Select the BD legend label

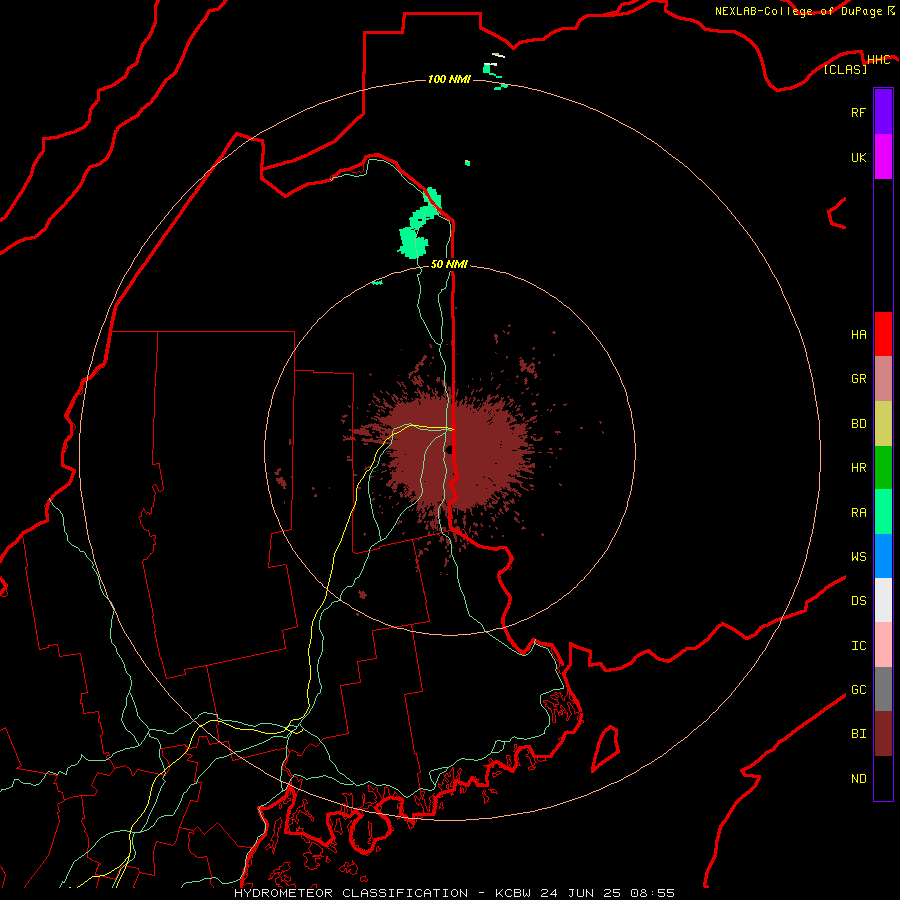click(858, 424)
